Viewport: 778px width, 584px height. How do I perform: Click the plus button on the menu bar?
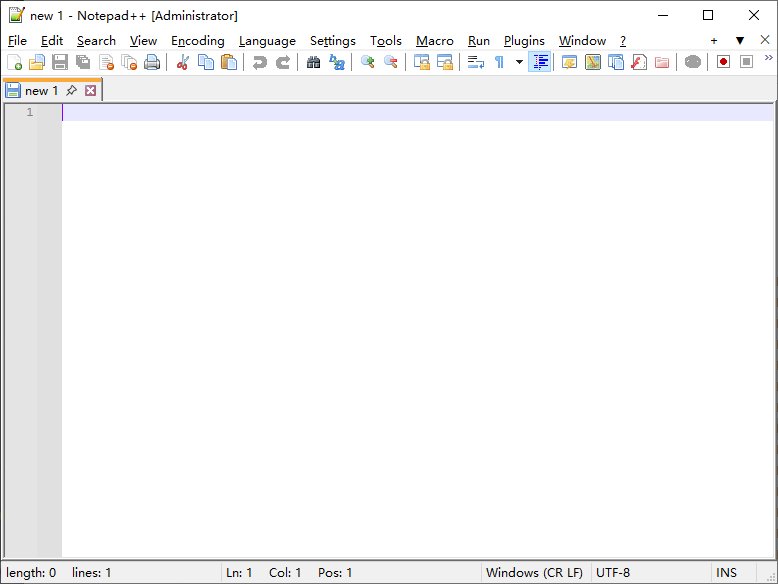coord(713,41)
